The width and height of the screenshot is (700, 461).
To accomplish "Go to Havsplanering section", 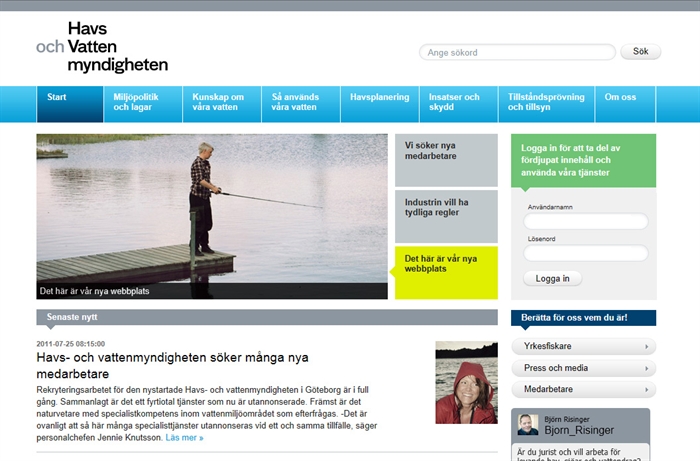I will [380, 104].
